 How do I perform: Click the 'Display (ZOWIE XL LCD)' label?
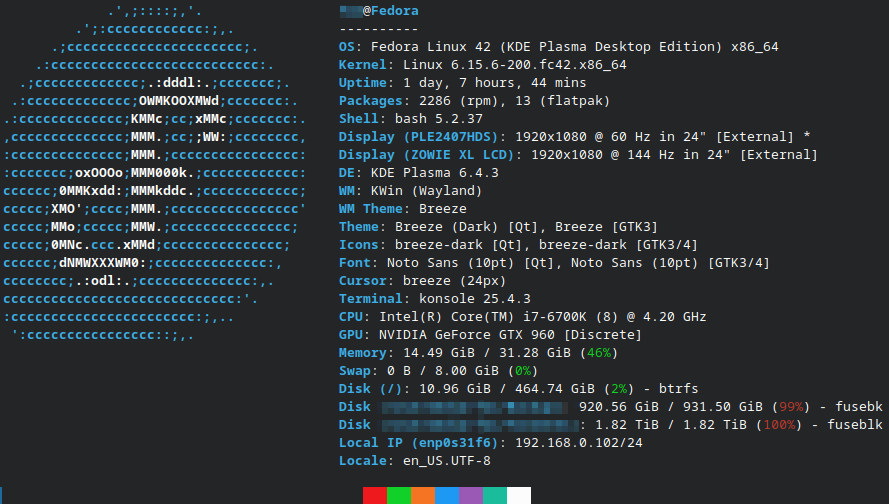pyautogui.click(x=426, y=155)
